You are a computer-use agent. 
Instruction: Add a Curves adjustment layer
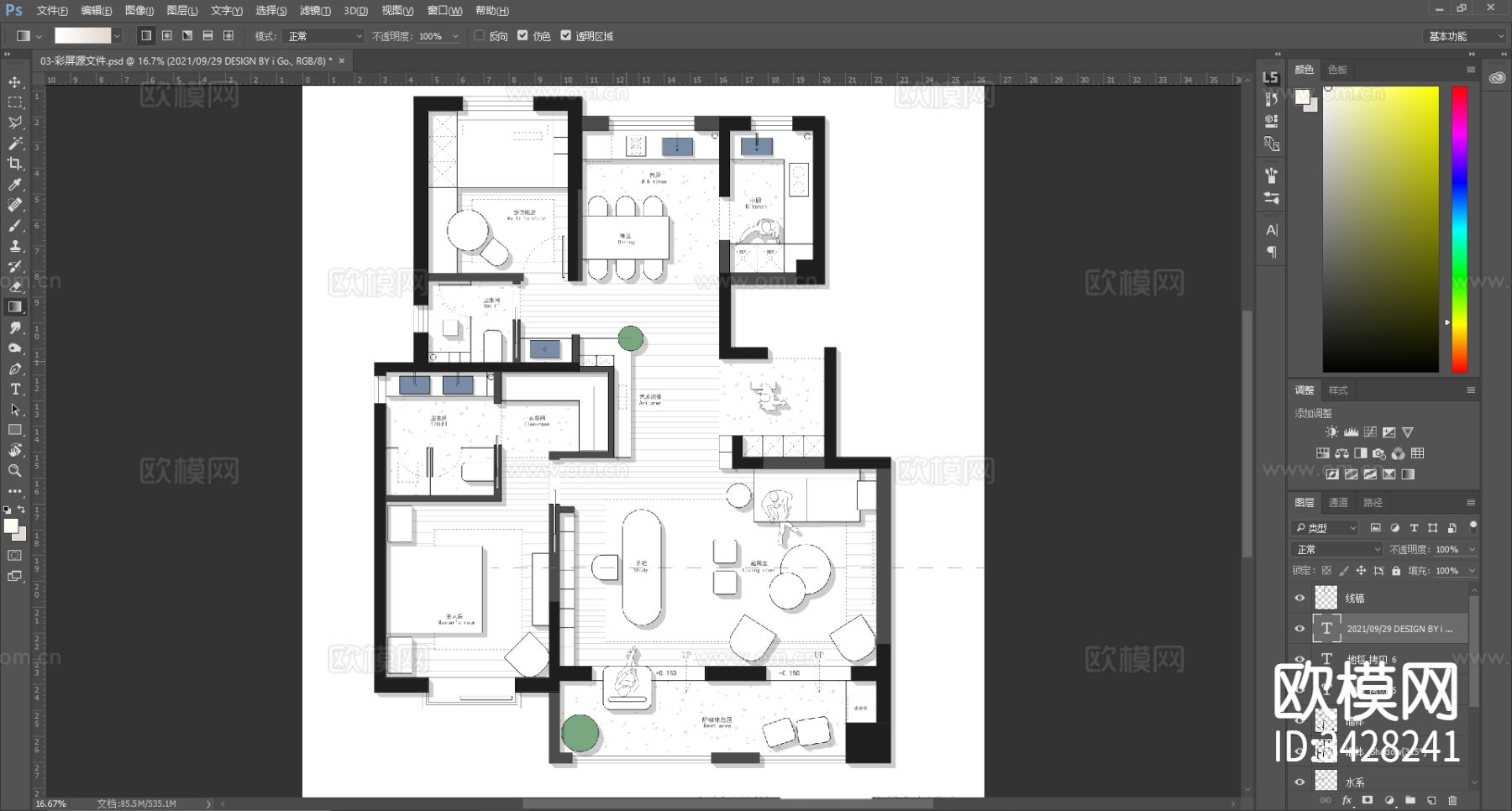(x=1370, y=432)
